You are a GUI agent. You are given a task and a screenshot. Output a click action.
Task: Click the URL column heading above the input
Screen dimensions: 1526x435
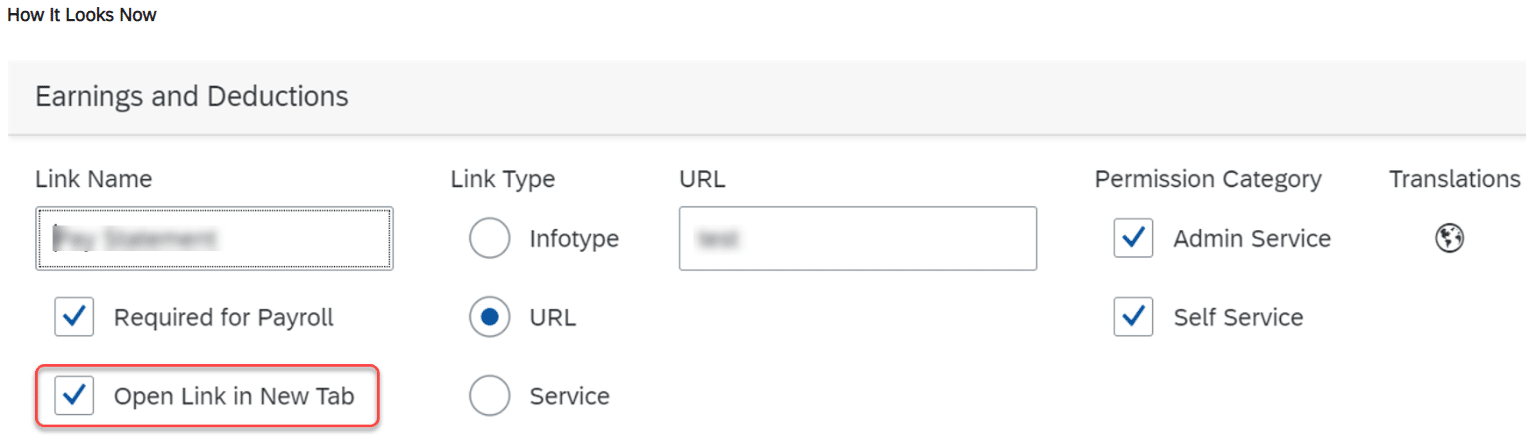[702, 179]
